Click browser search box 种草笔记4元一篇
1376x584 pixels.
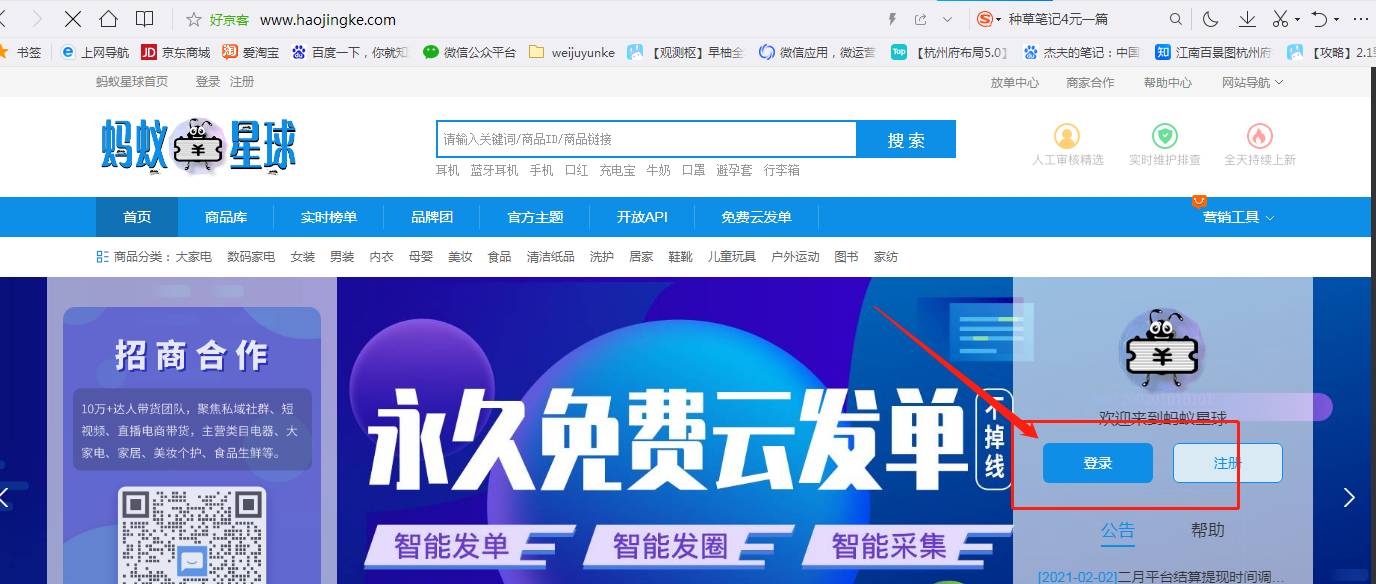point(1058,20)
